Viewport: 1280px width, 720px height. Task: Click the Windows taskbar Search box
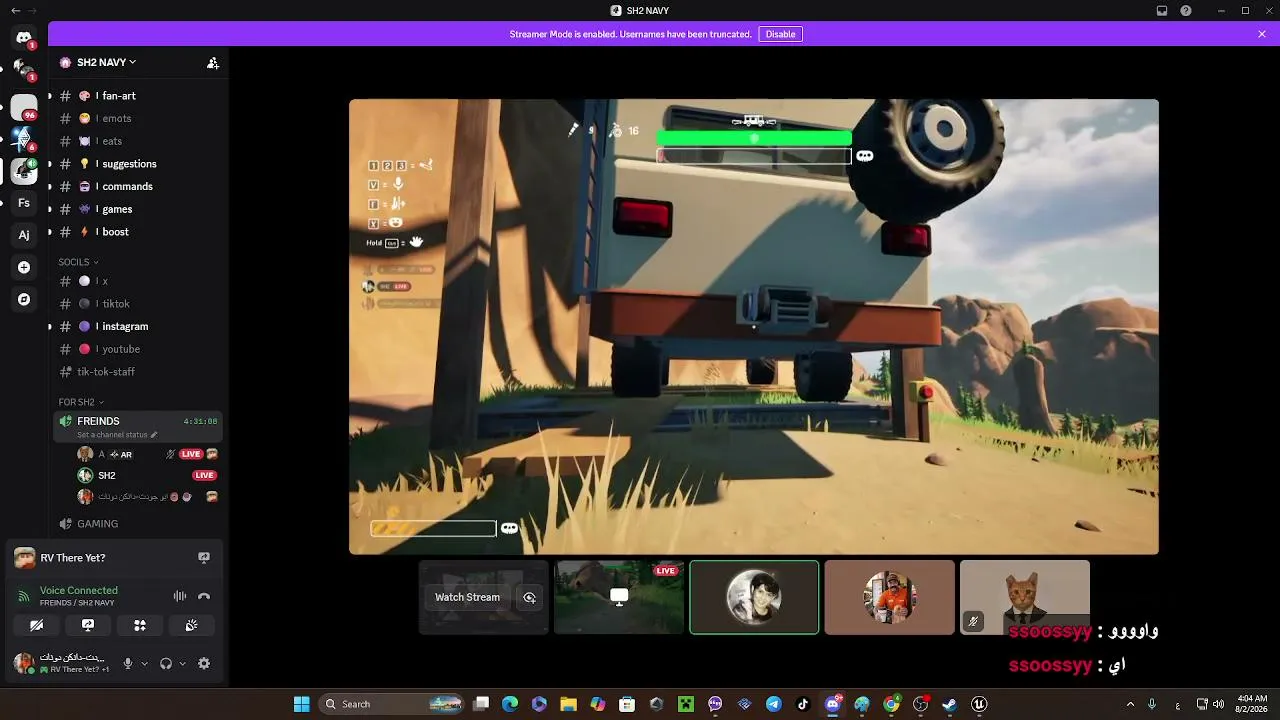click(393, 704)
